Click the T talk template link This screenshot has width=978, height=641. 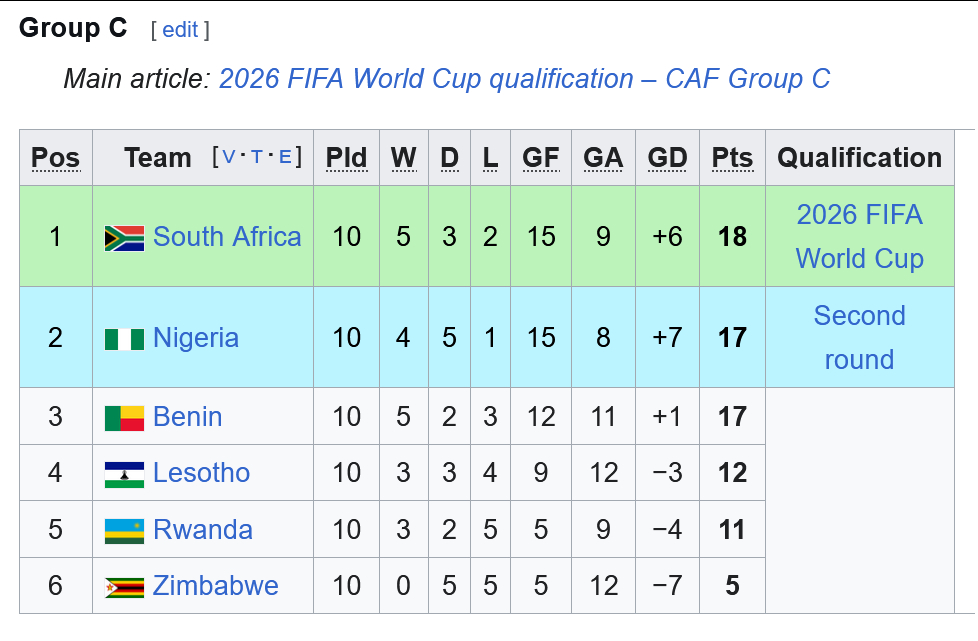[x=256, y=157]
